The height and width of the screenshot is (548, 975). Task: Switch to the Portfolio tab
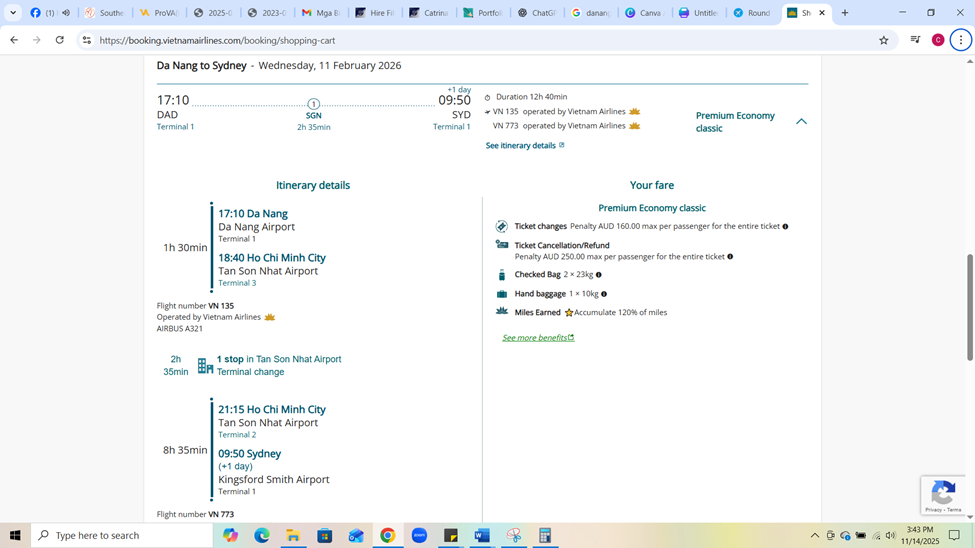tap(483, 12)
